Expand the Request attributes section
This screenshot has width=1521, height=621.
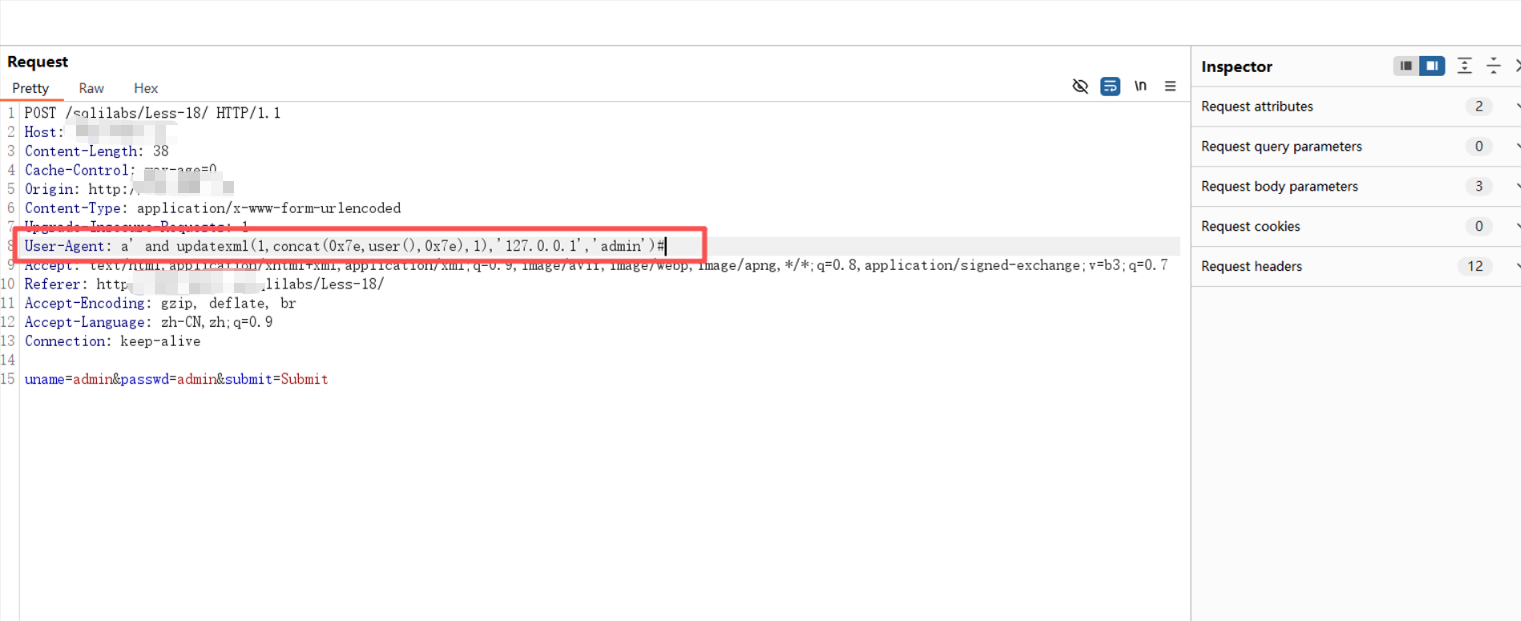point(1356,106)
